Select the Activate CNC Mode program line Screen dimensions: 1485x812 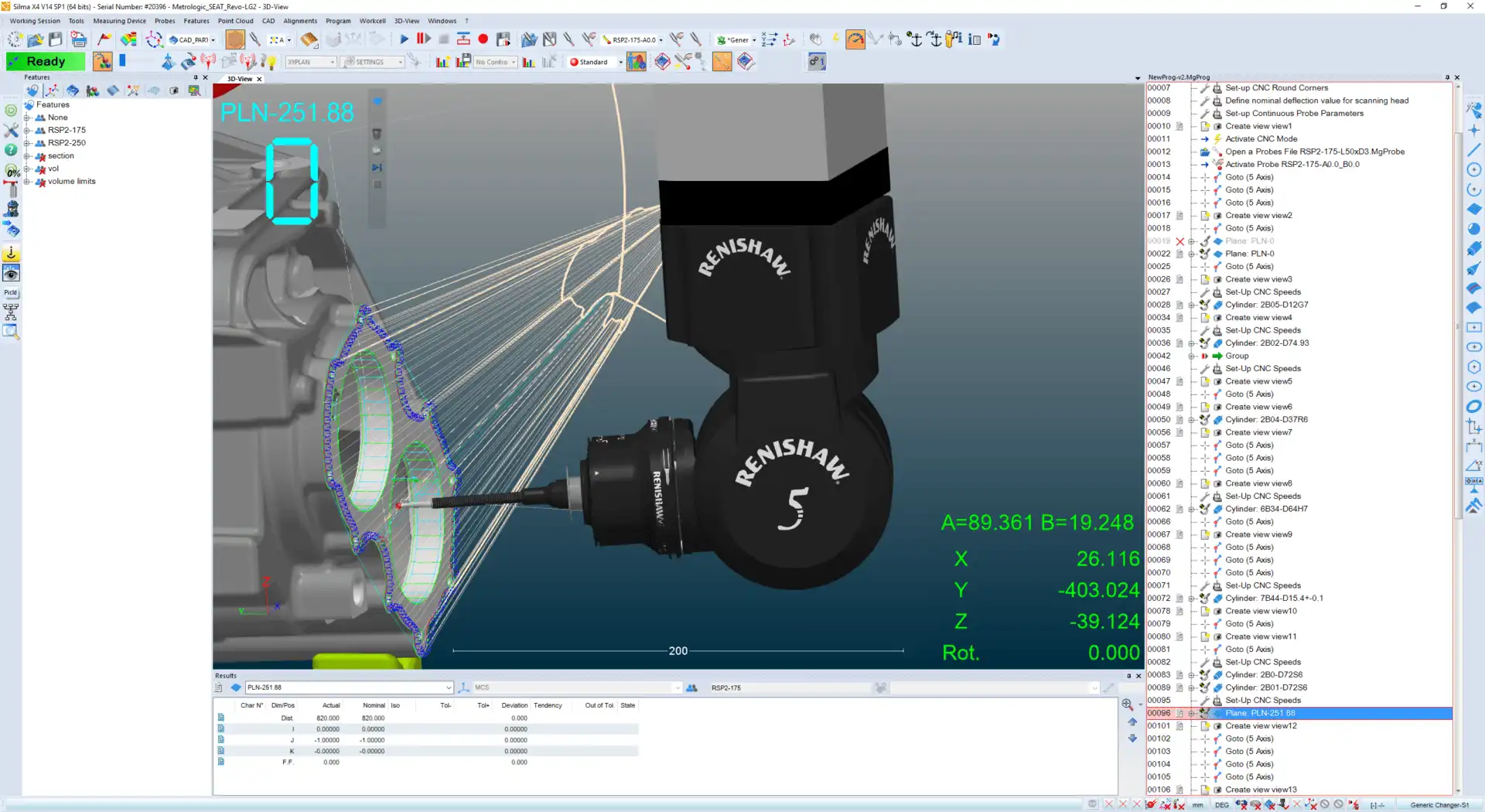pos(1261,139)
